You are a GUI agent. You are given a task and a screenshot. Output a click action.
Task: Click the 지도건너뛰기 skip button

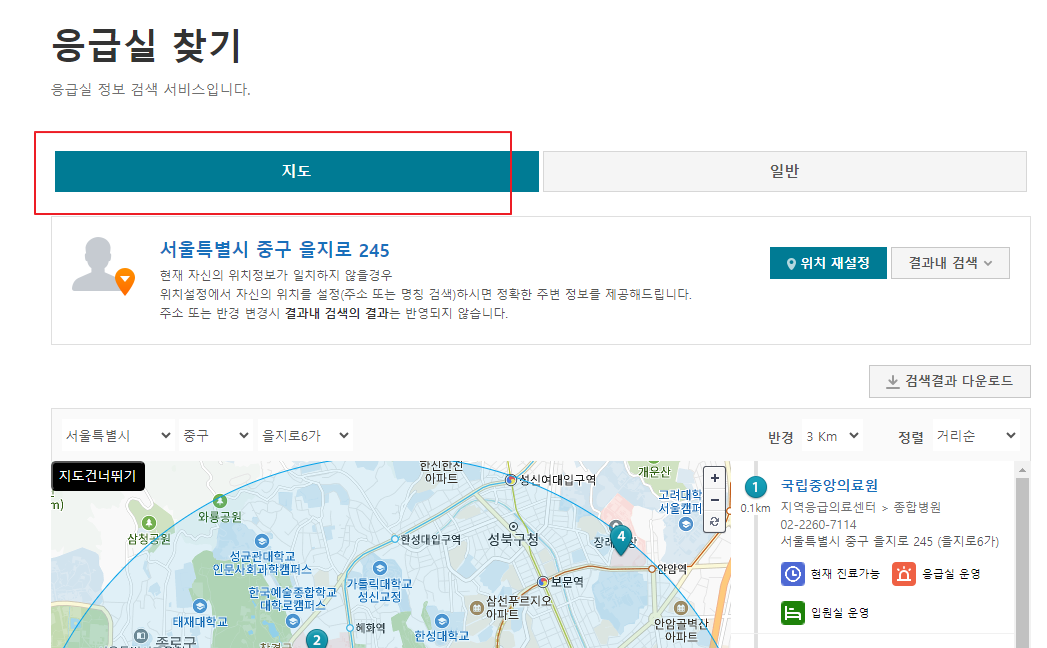(98, 476)
